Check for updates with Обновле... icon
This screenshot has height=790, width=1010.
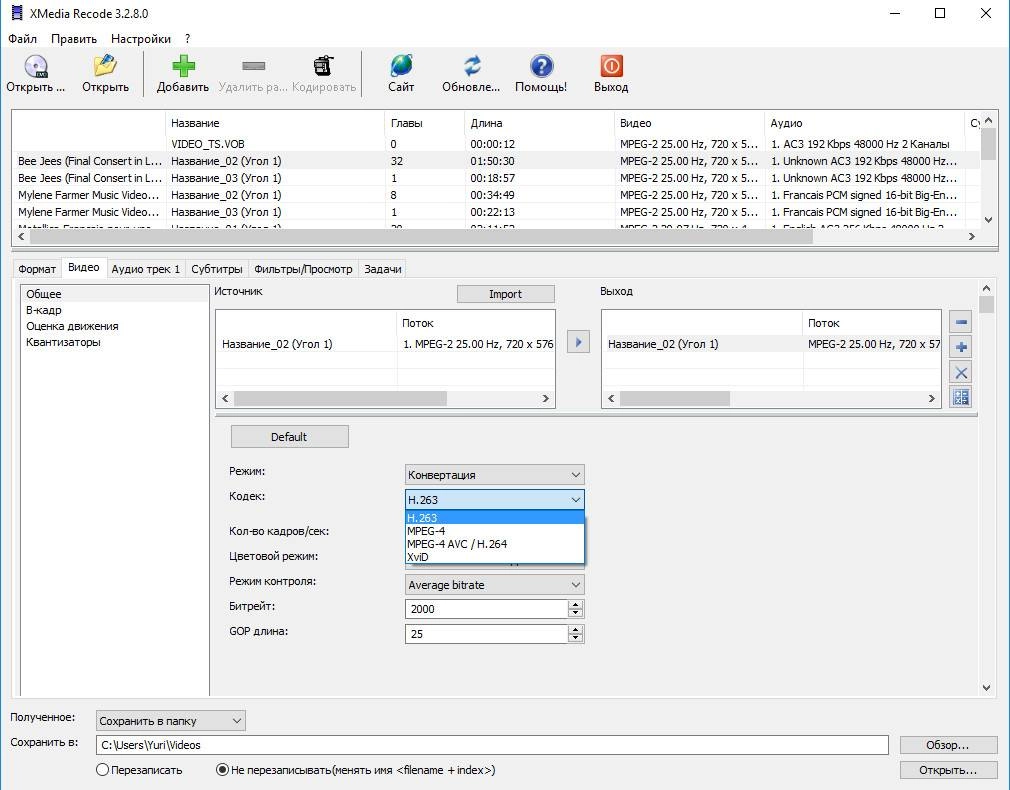tap(472, 66)
